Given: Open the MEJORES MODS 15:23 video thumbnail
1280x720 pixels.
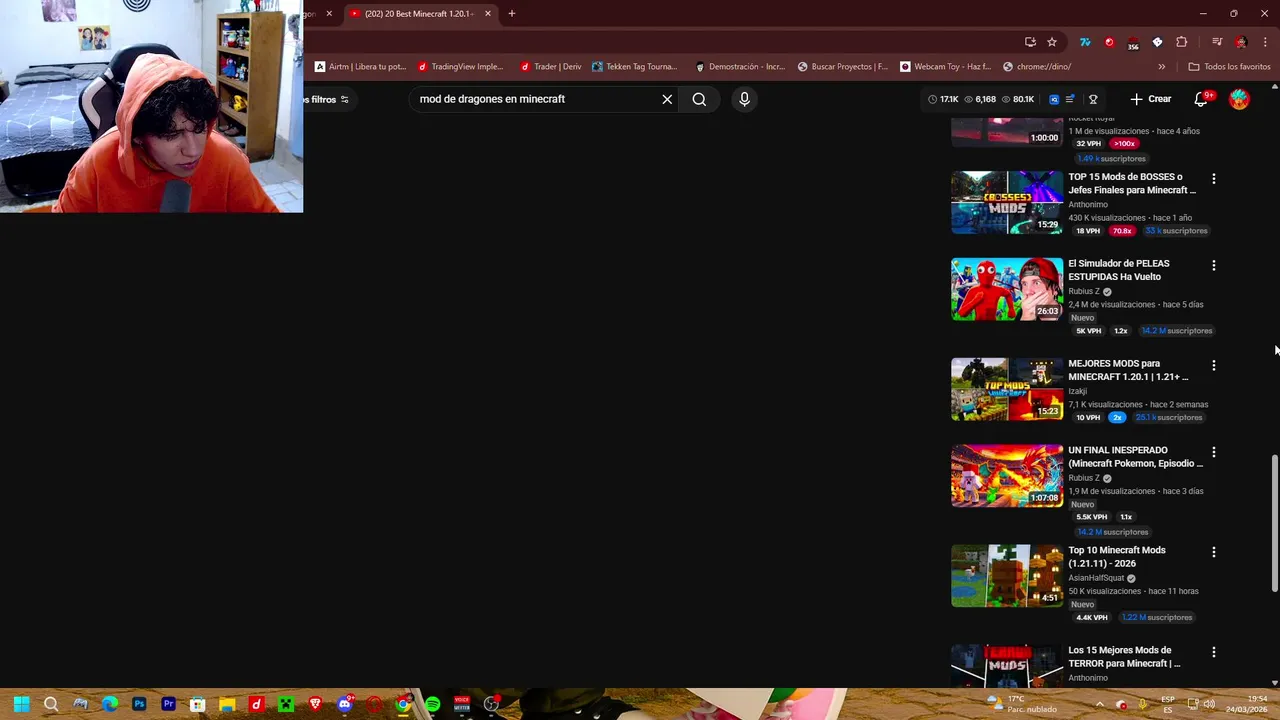Looking at the screenshot, I should pyautogui.click(x=1007, y=389).
